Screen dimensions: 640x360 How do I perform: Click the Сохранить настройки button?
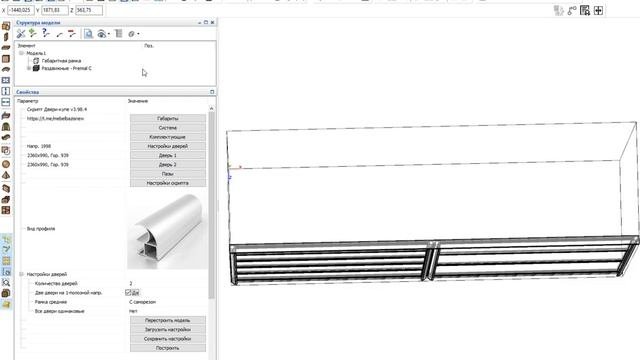click(168, 339)
